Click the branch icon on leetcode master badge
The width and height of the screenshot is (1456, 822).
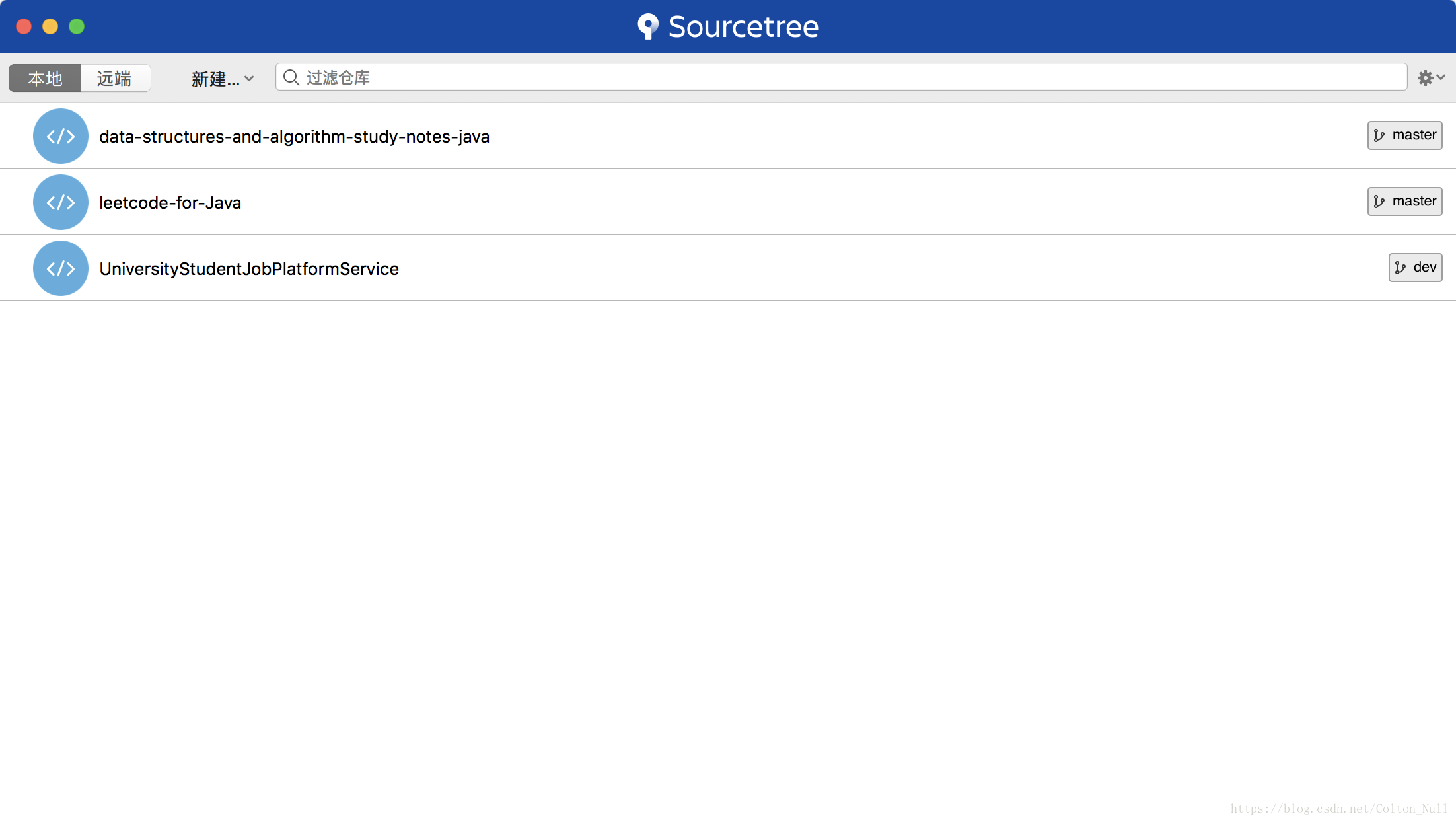(x=1379, y=202)
